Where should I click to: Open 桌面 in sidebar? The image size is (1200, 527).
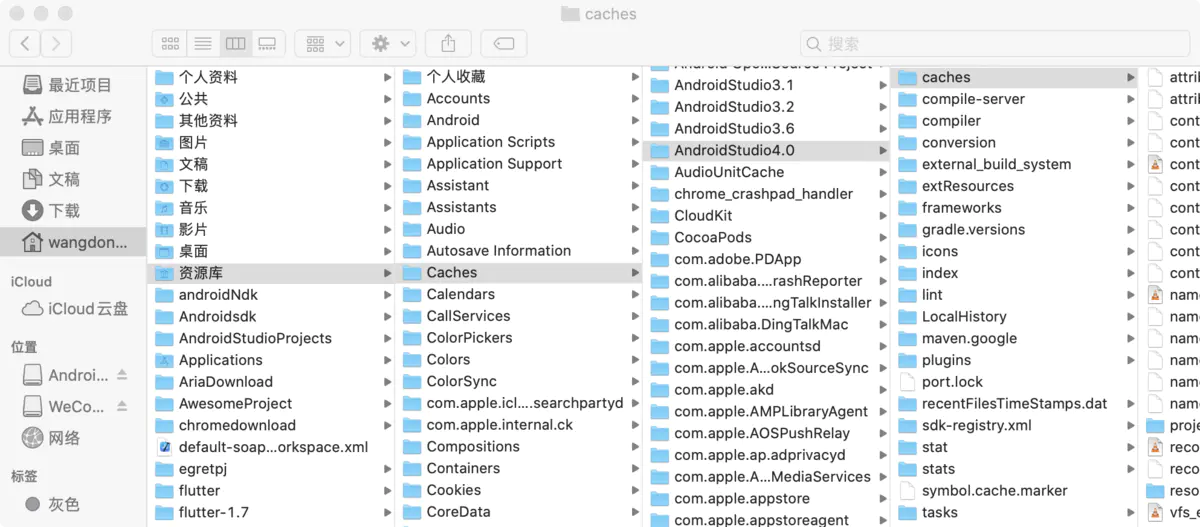click(72, 147)
